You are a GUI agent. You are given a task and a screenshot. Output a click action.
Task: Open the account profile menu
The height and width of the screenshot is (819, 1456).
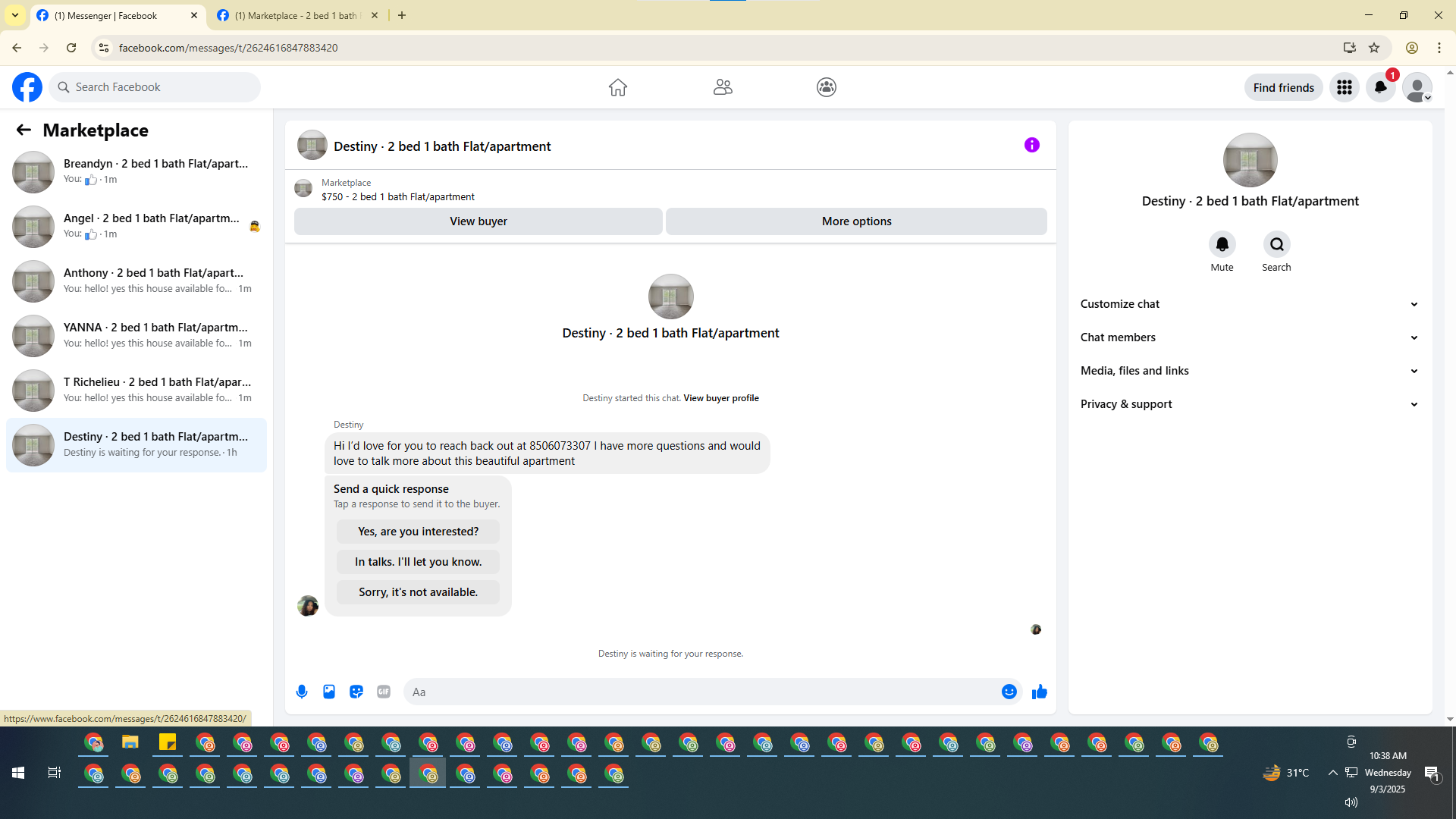(1417, 87)
